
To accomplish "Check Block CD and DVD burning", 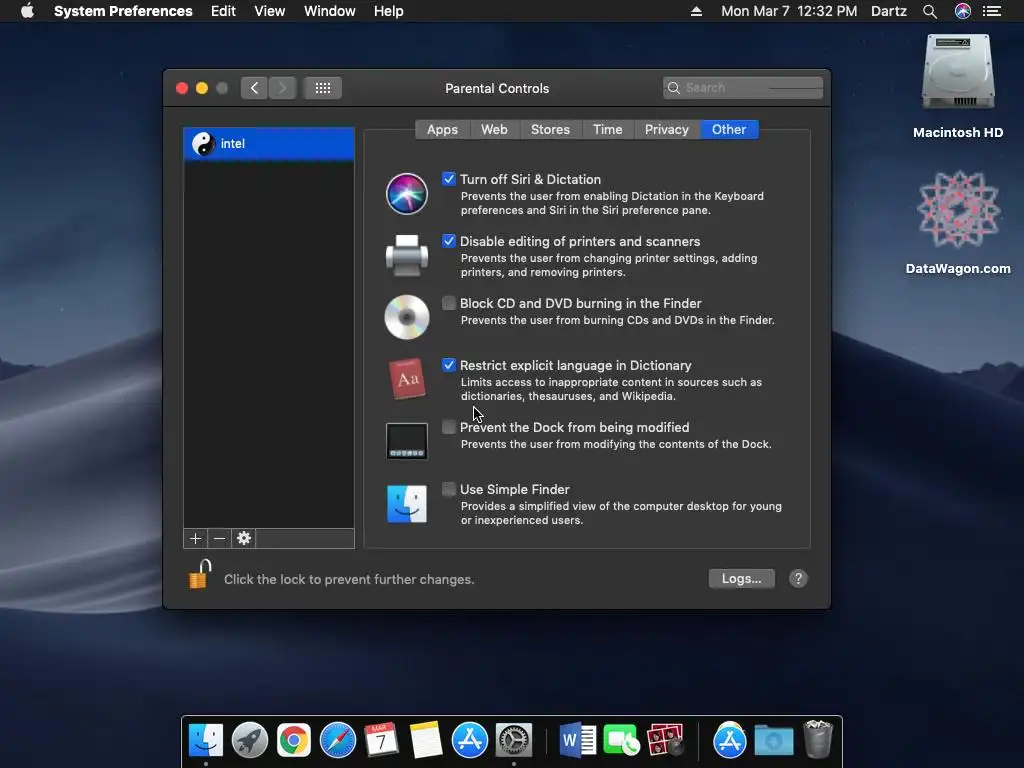I will coord(449,303).
